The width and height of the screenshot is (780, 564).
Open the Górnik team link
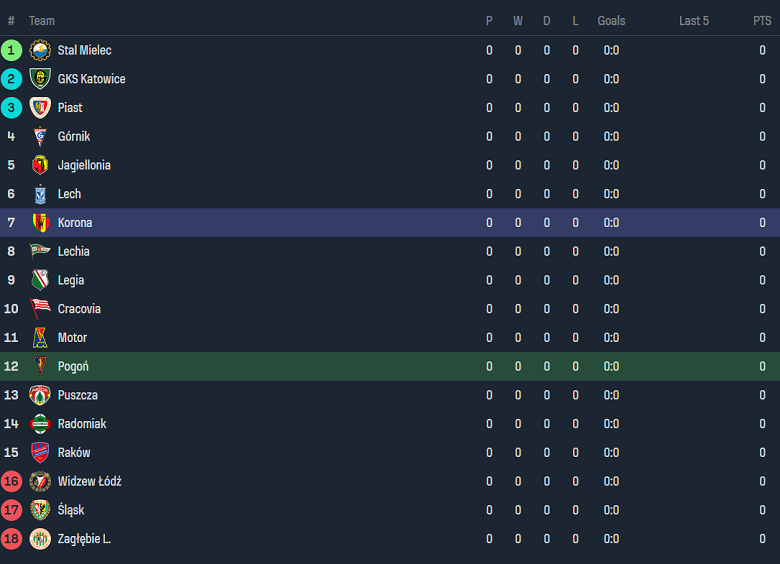pyautogui.click(x=74, y=137)
